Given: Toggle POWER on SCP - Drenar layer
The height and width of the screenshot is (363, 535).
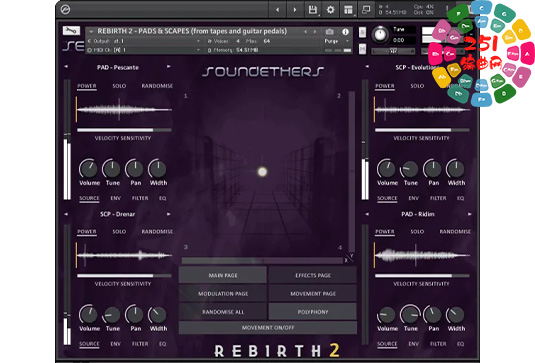Looking at the screenshot, I should point(87,232).
